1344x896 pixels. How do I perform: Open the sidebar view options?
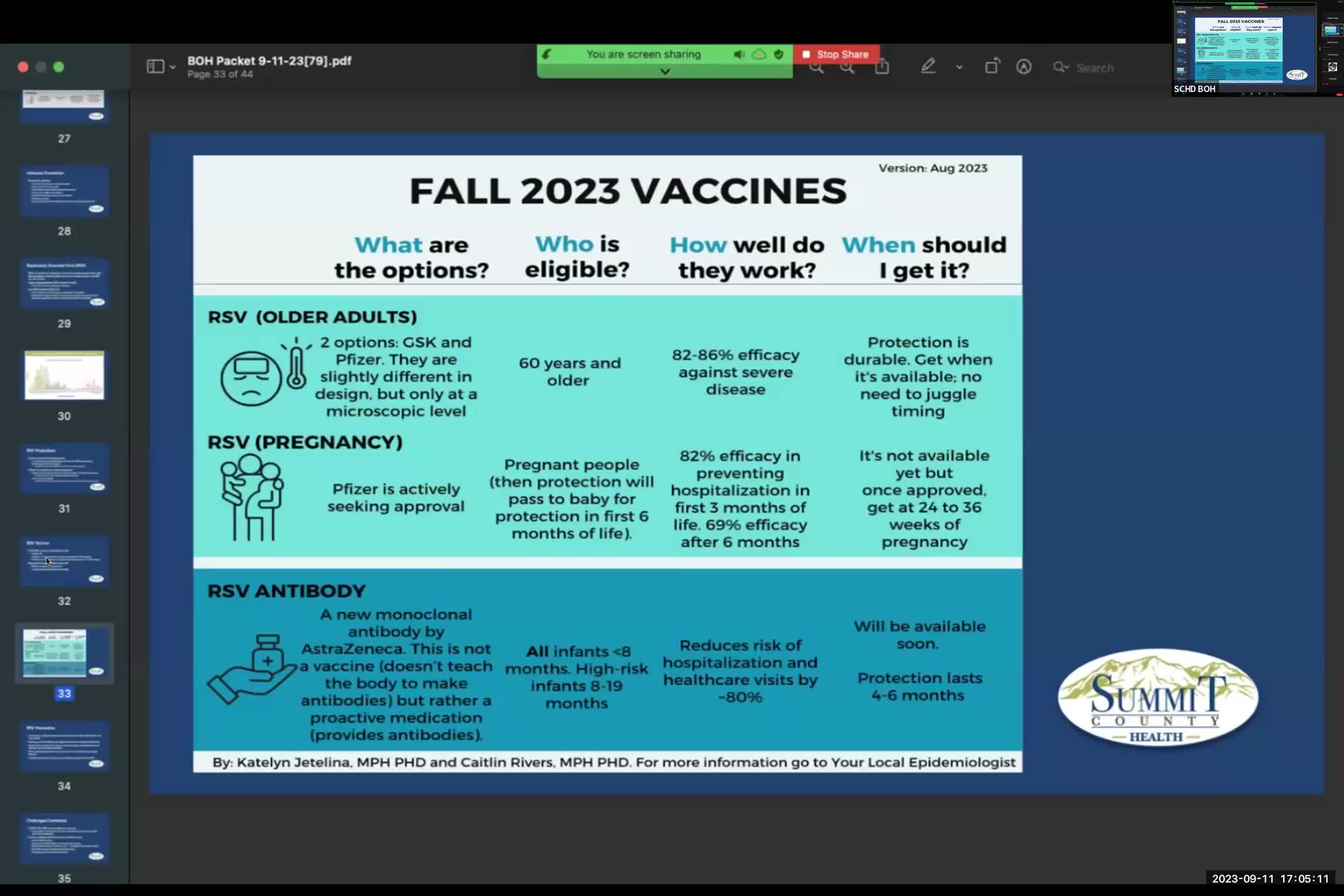click(172, 67)
